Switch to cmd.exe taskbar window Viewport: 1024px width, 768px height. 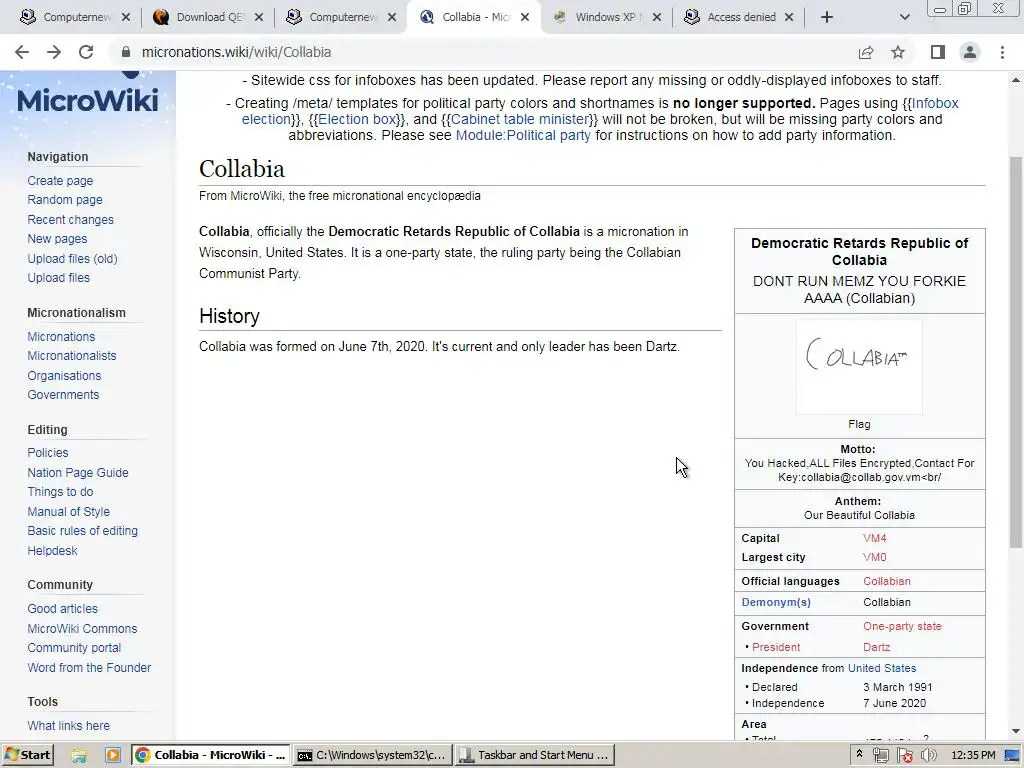(x=372, y=755)
